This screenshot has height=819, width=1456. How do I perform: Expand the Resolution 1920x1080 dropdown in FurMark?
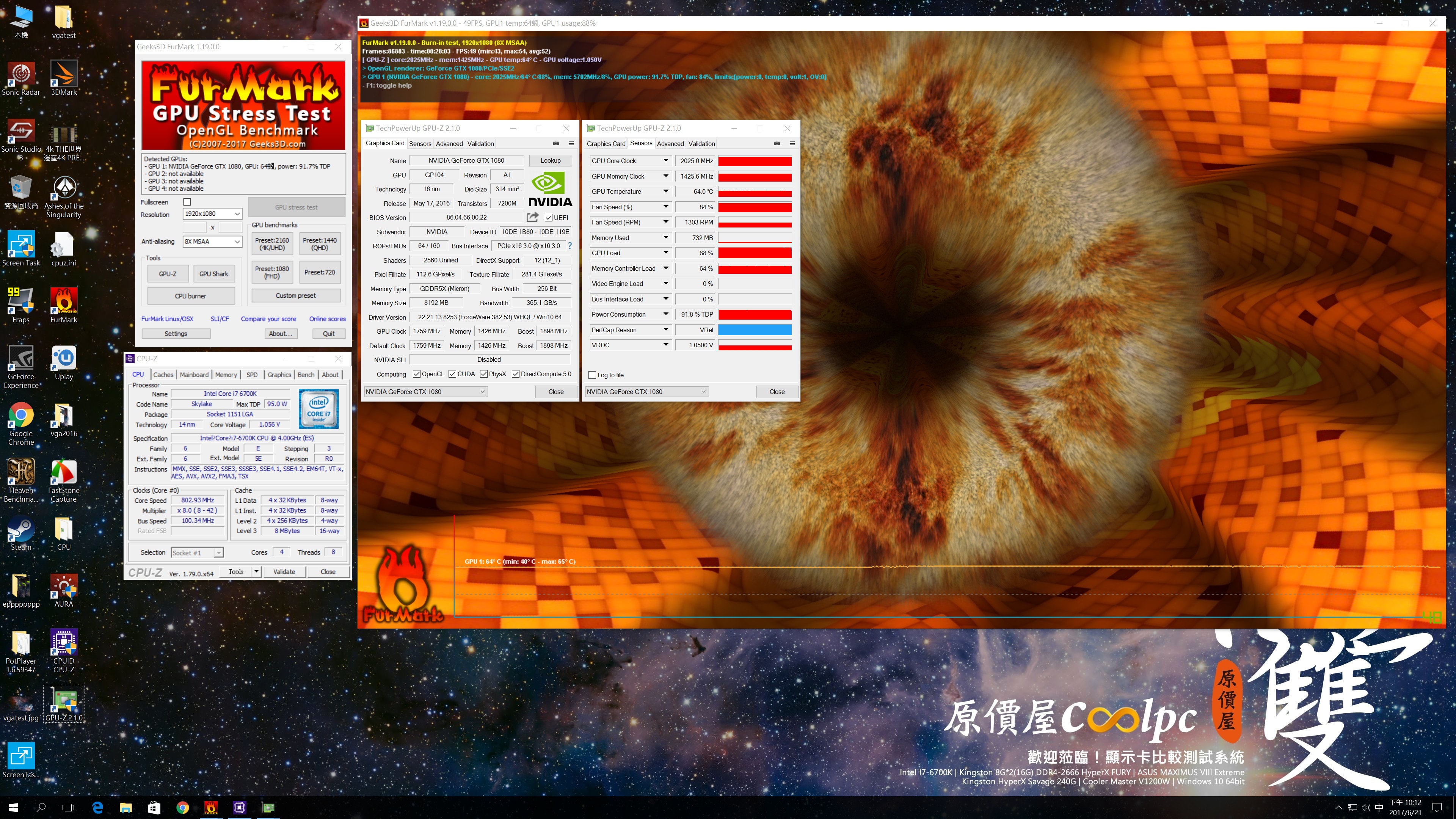point(237,213)
